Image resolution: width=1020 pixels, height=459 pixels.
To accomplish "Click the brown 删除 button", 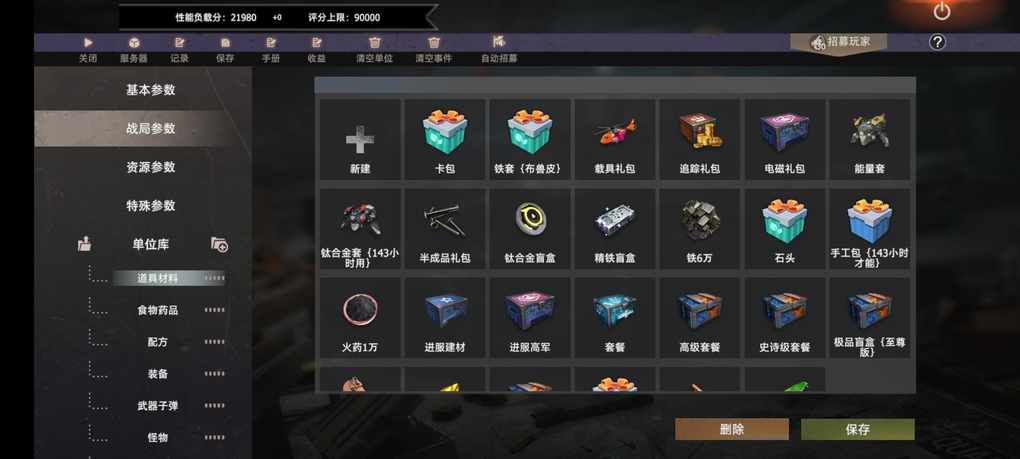I will tap(732, 429).
